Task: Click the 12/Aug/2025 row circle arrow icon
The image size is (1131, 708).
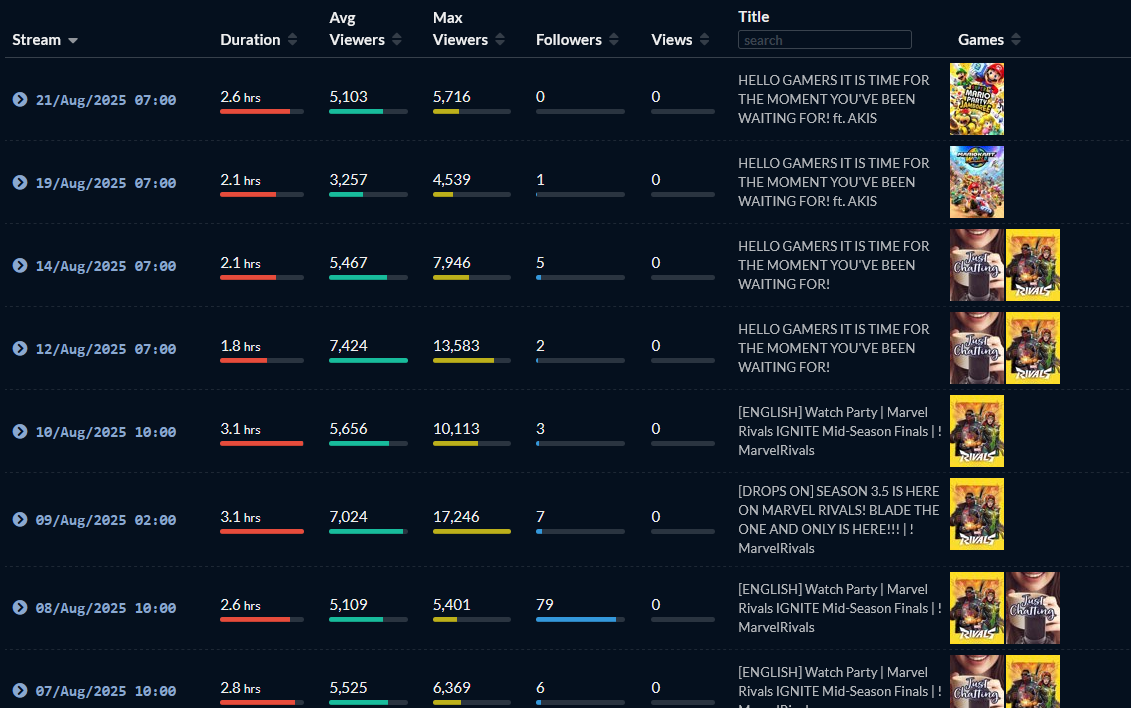Action: pyautogui.click(x=20, y=348)
